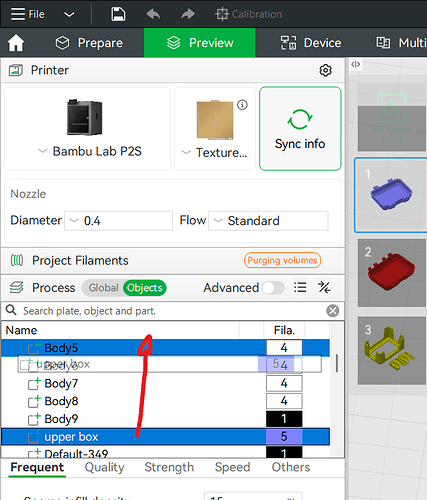The width and height of the screenshot is (427, 500).
Task: Click filament color swatch of upper box
Action: [x=284, y=437]
